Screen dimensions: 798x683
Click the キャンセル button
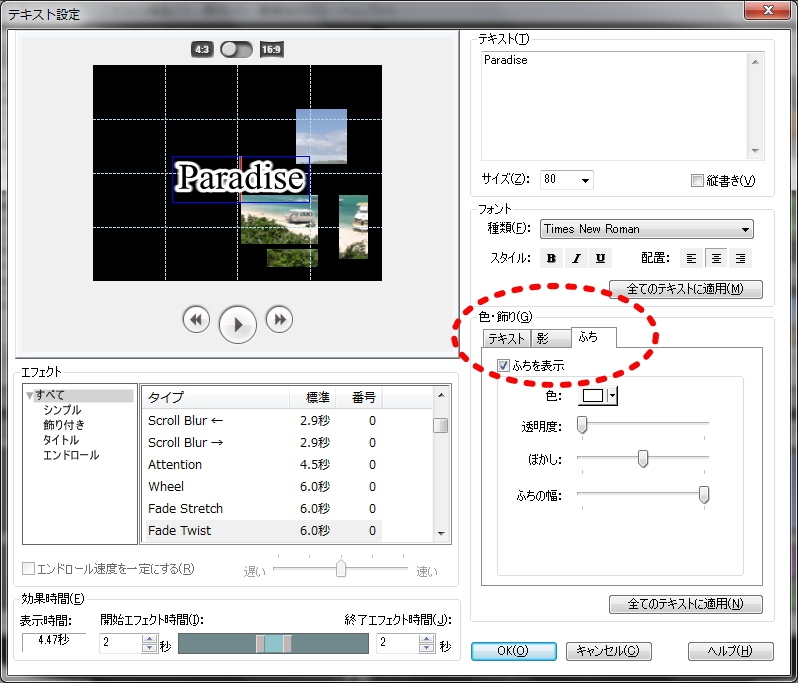pos(609,651)
